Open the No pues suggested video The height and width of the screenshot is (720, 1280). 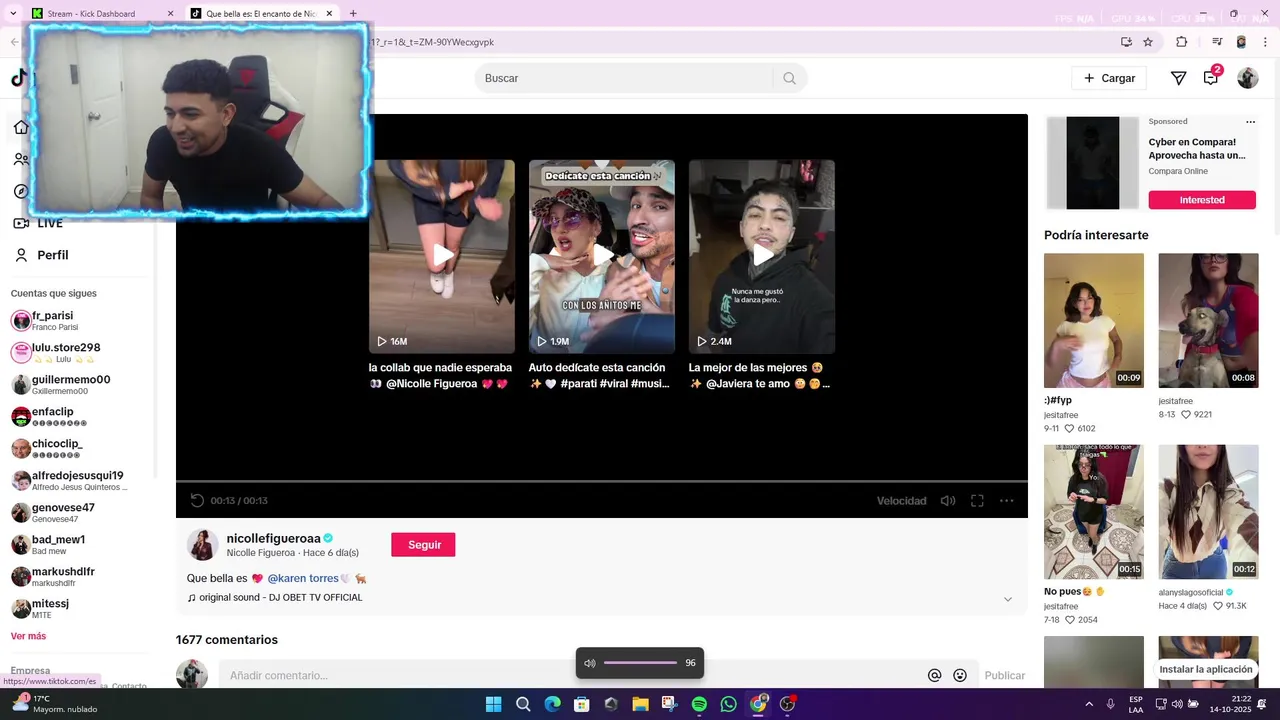click(1094, 512)
